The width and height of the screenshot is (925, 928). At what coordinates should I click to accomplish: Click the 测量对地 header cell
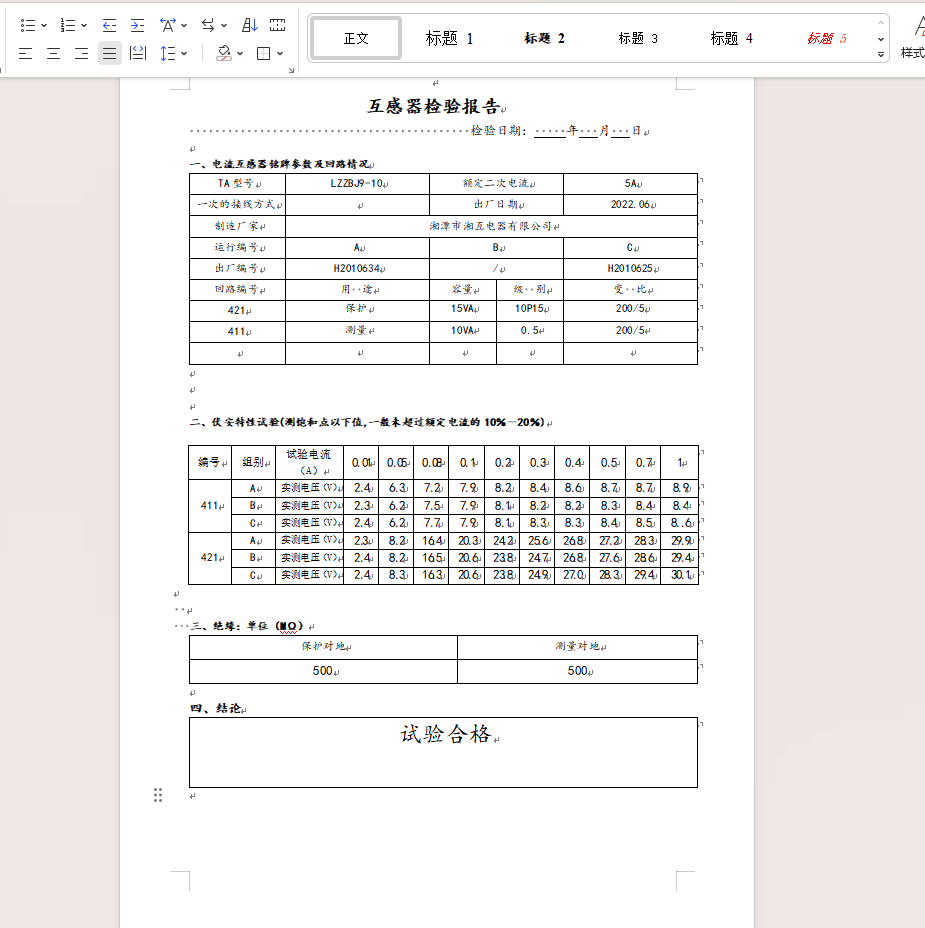click(578, 647)
